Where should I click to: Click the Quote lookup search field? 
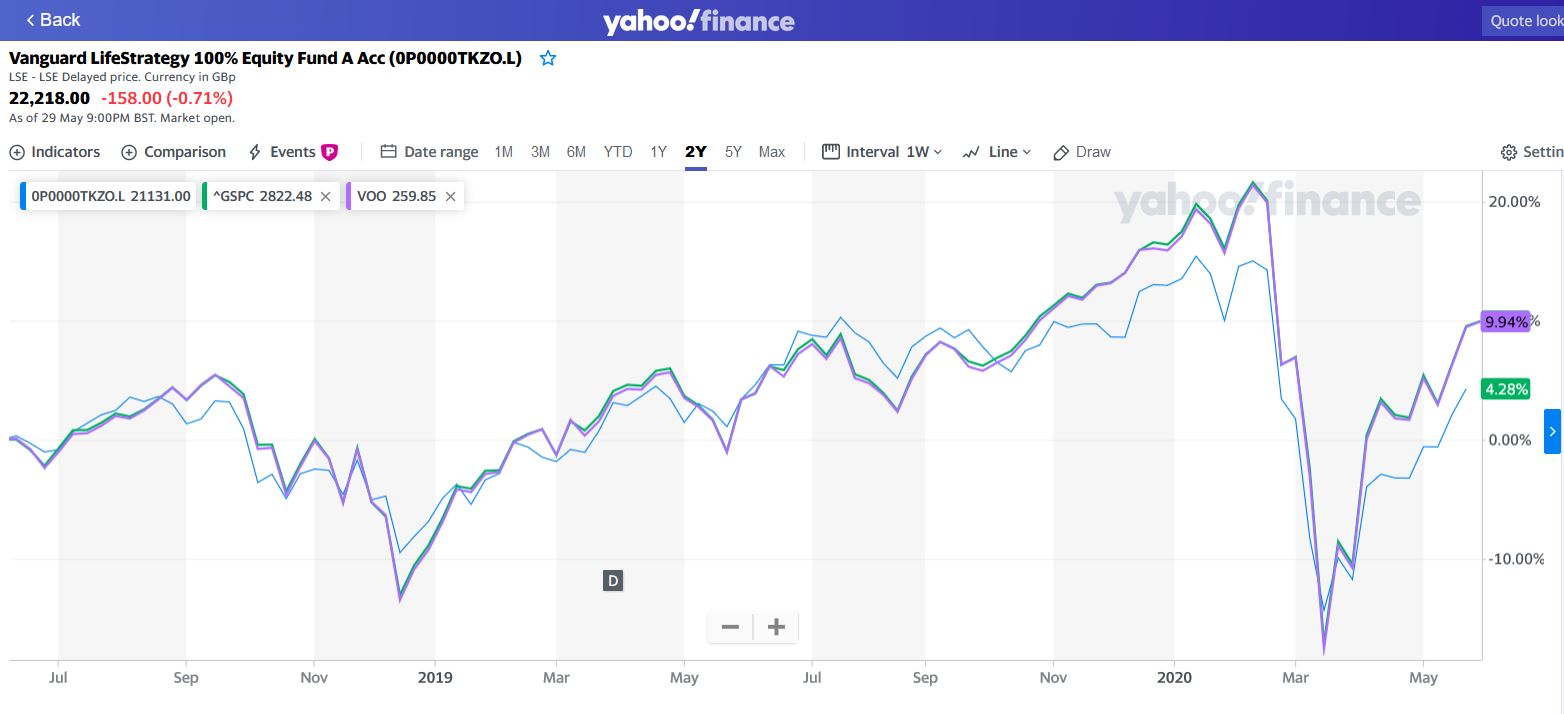point(1523,20)
